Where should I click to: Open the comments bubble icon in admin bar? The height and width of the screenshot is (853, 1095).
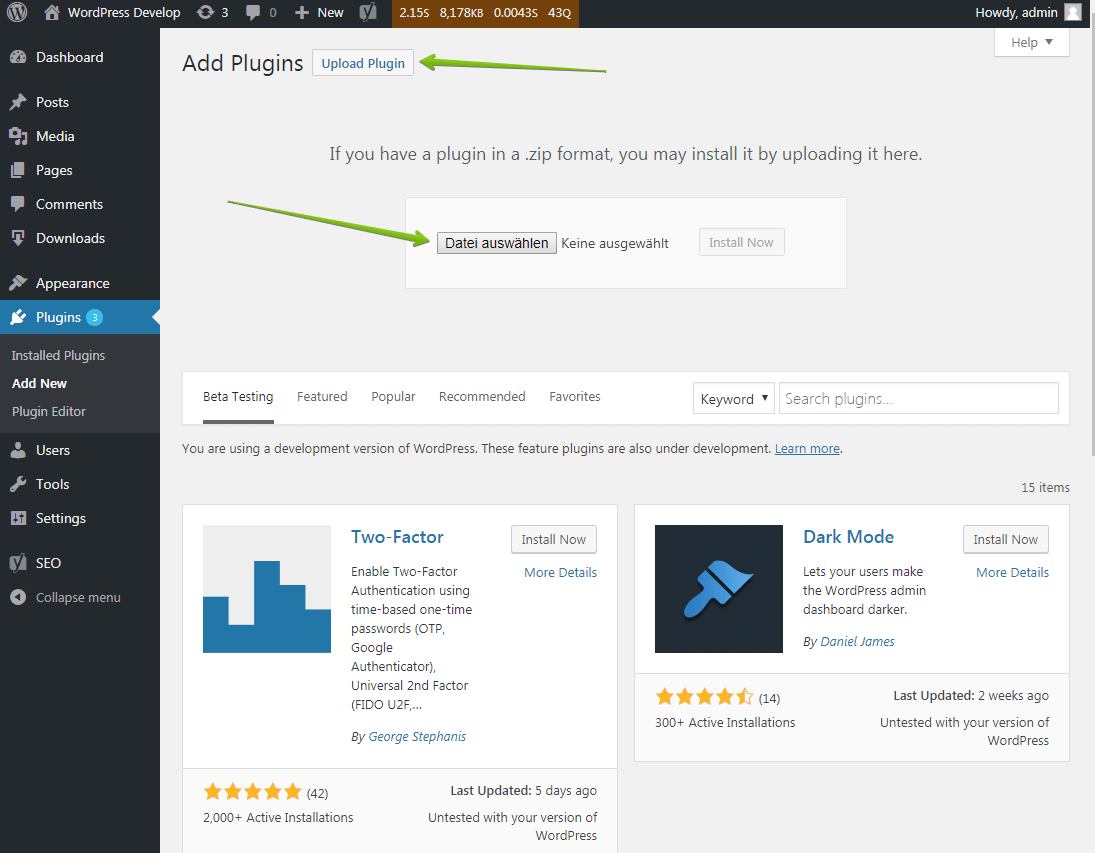253,13
